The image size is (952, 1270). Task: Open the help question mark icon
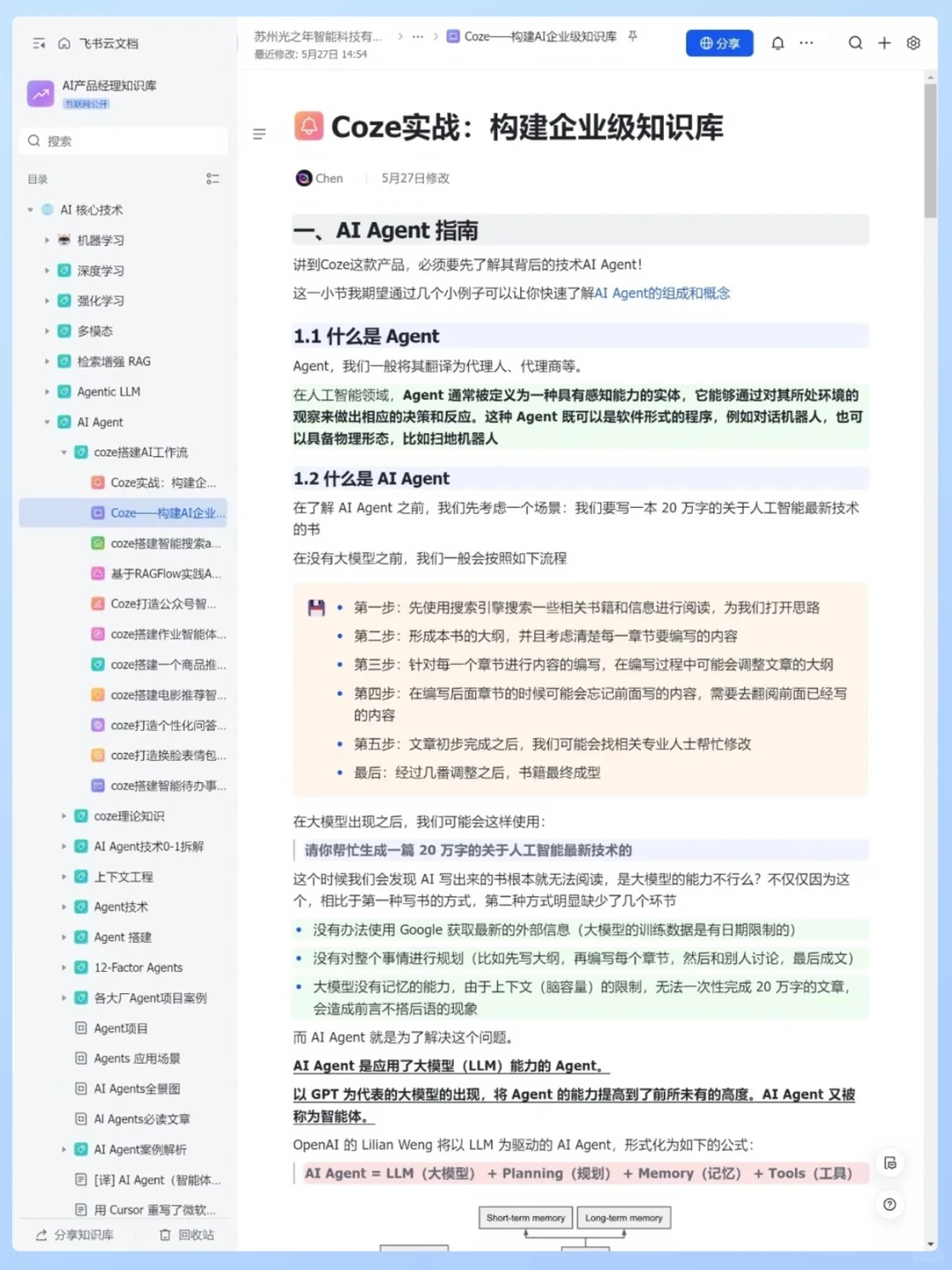pos(890,1205)
